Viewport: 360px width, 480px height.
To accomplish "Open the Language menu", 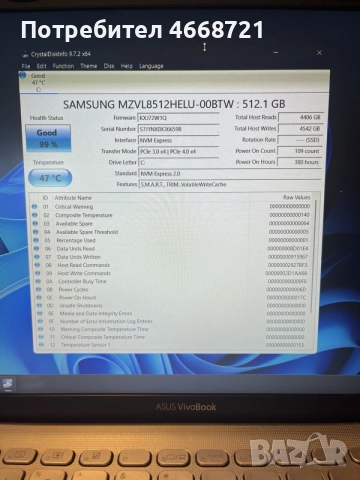I will click(151, 66).
